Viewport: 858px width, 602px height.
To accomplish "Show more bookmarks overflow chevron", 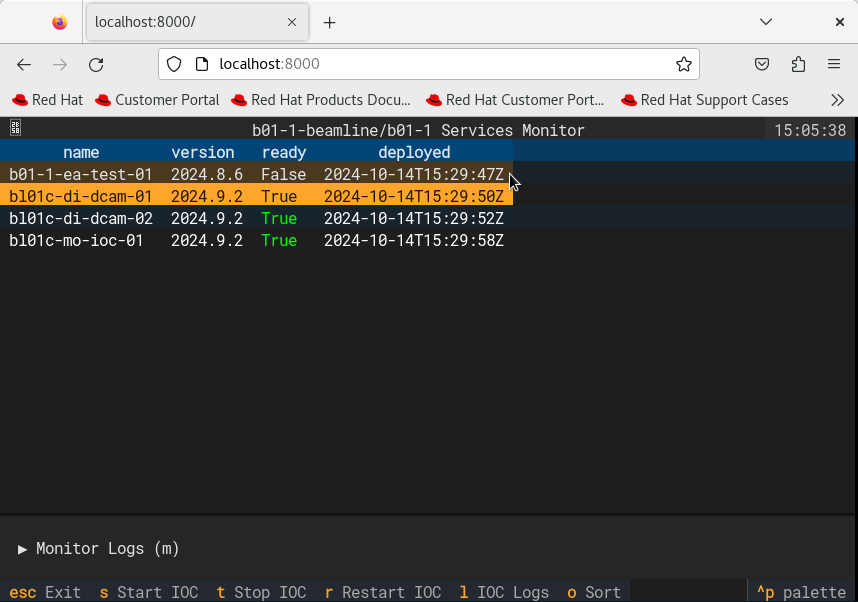I will (837, 100).
